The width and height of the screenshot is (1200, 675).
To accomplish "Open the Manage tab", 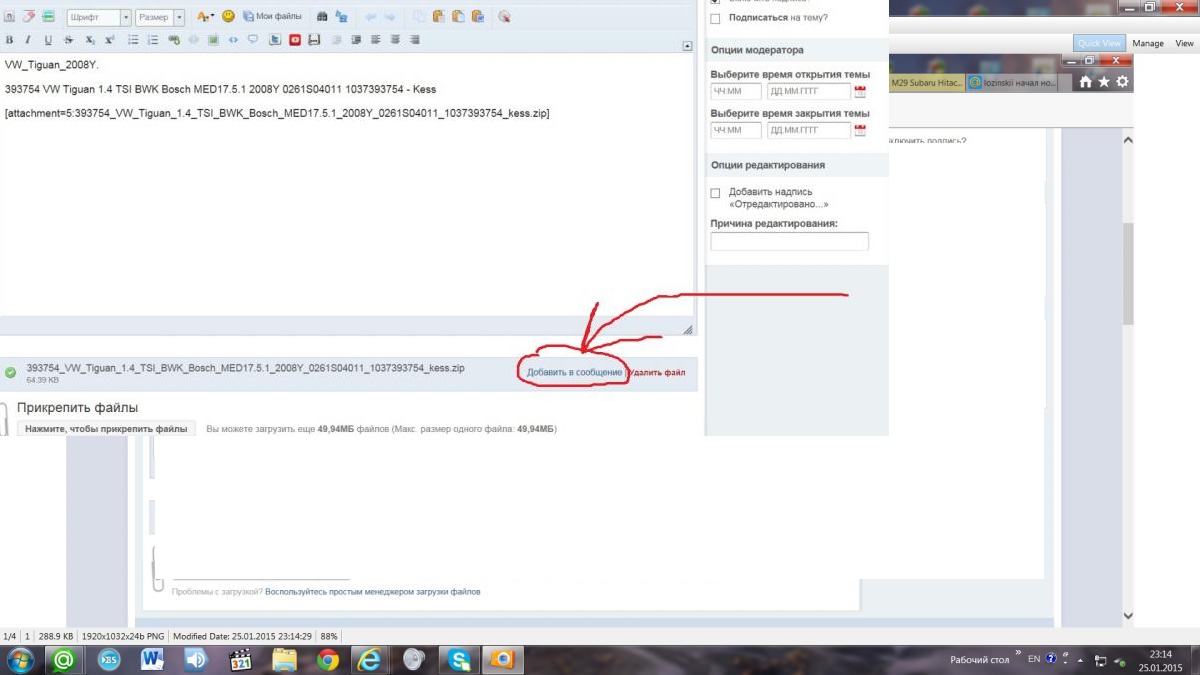I will (x=1148, y=43).
